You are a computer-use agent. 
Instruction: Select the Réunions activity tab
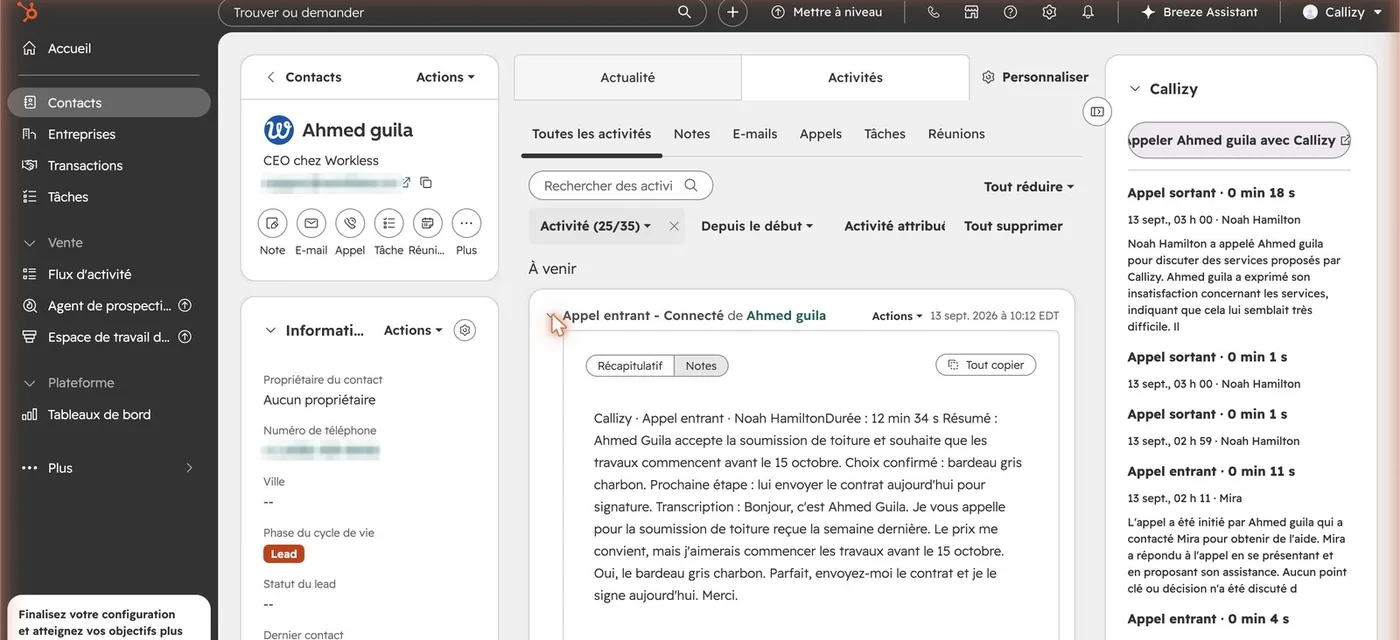coord(956,134)
